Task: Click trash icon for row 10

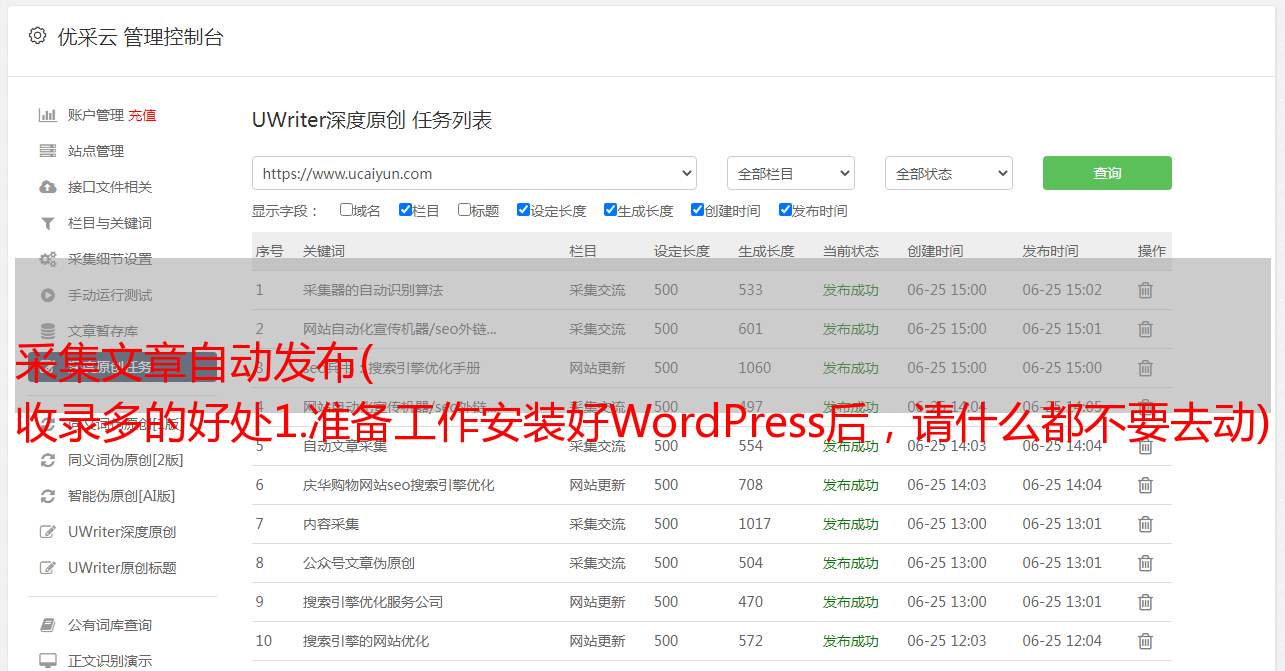Action: click(x=1145, y=641)
